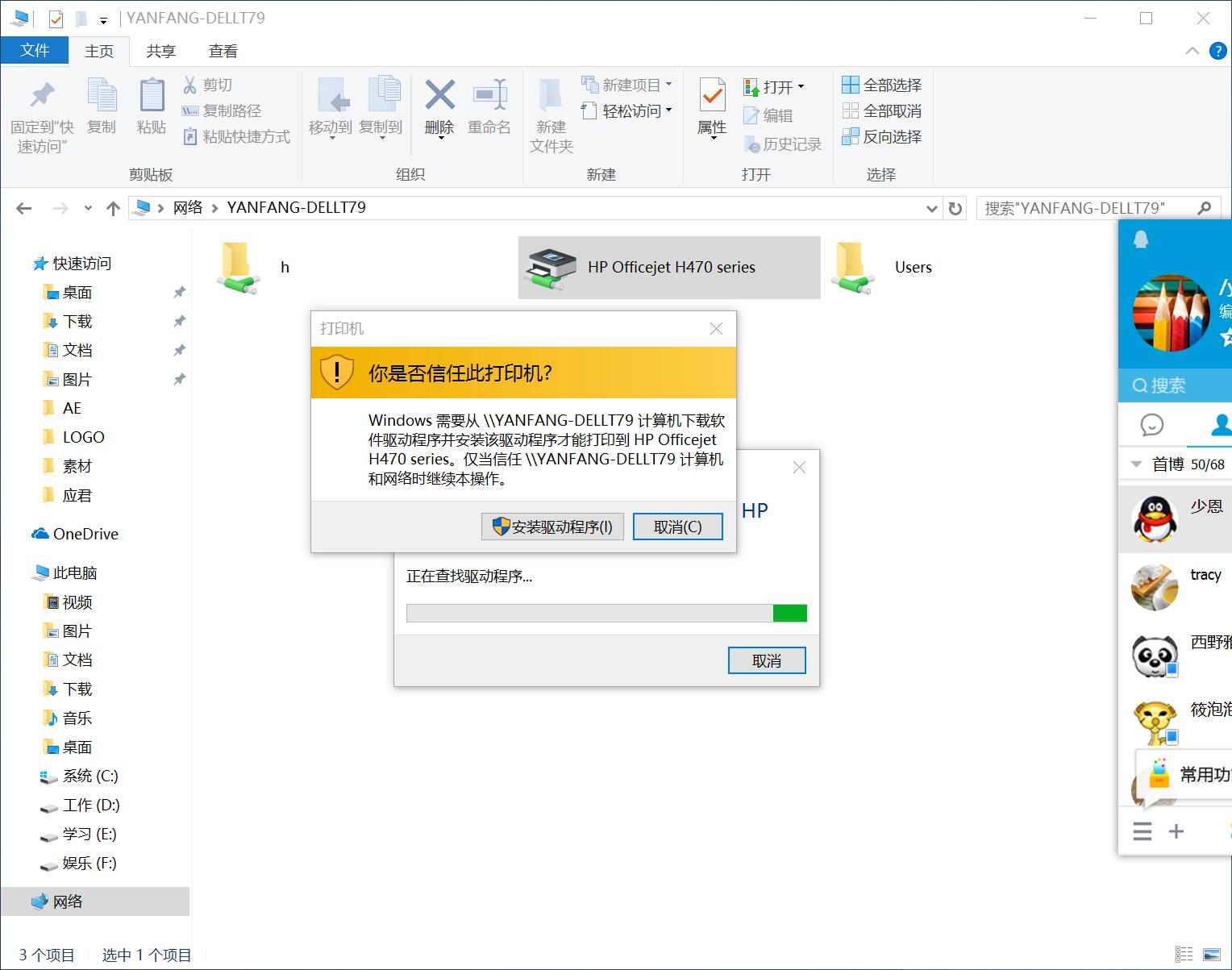The height and width of the screenshot is (970, 1232).
Task: Click the search YANFANG-DELLT79 box
Action: point(1097,208)
